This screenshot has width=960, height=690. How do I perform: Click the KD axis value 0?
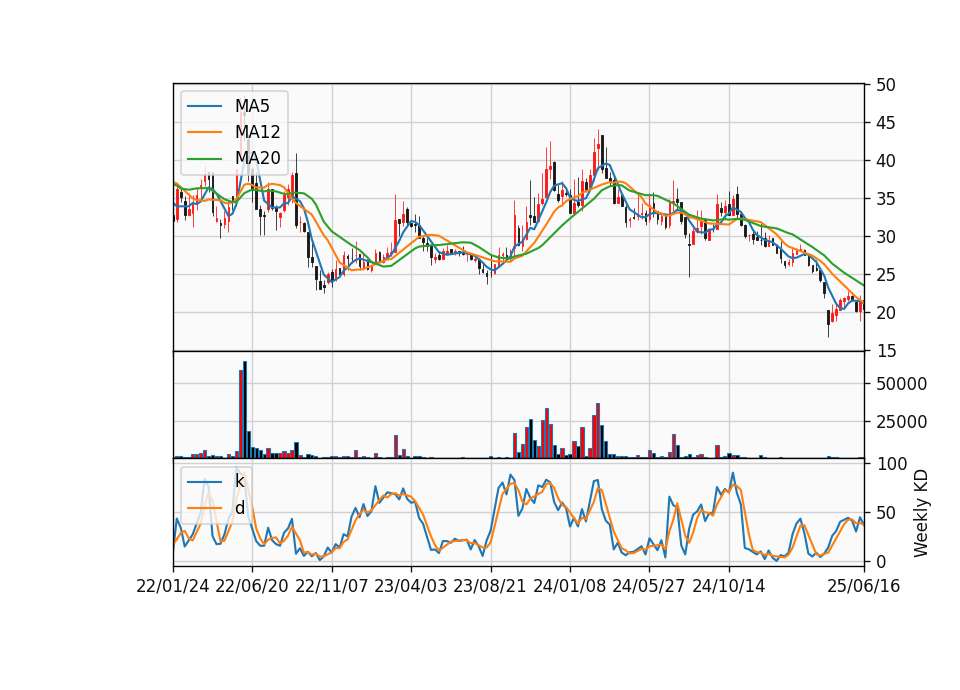(x=881, y=561)
